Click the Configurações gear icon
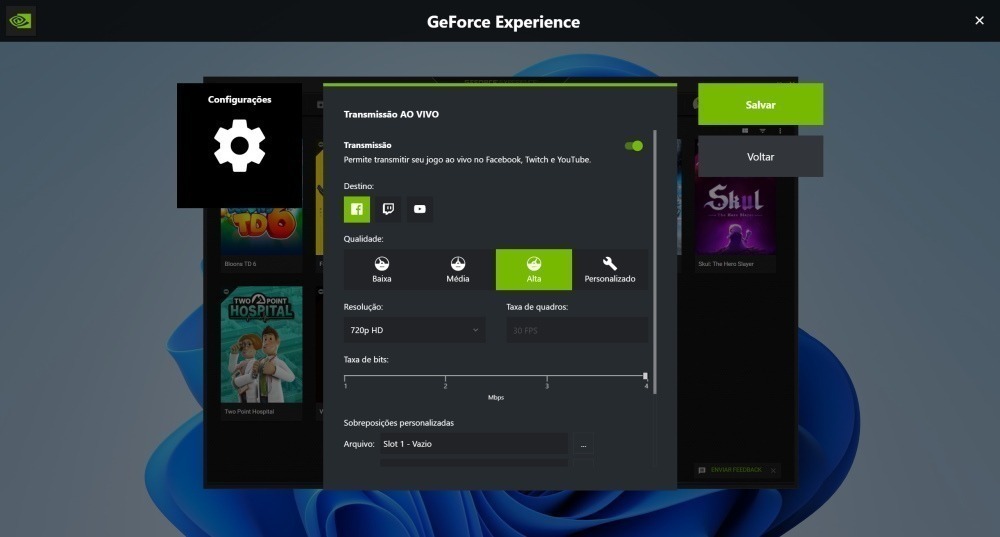 tap(239, 145)
